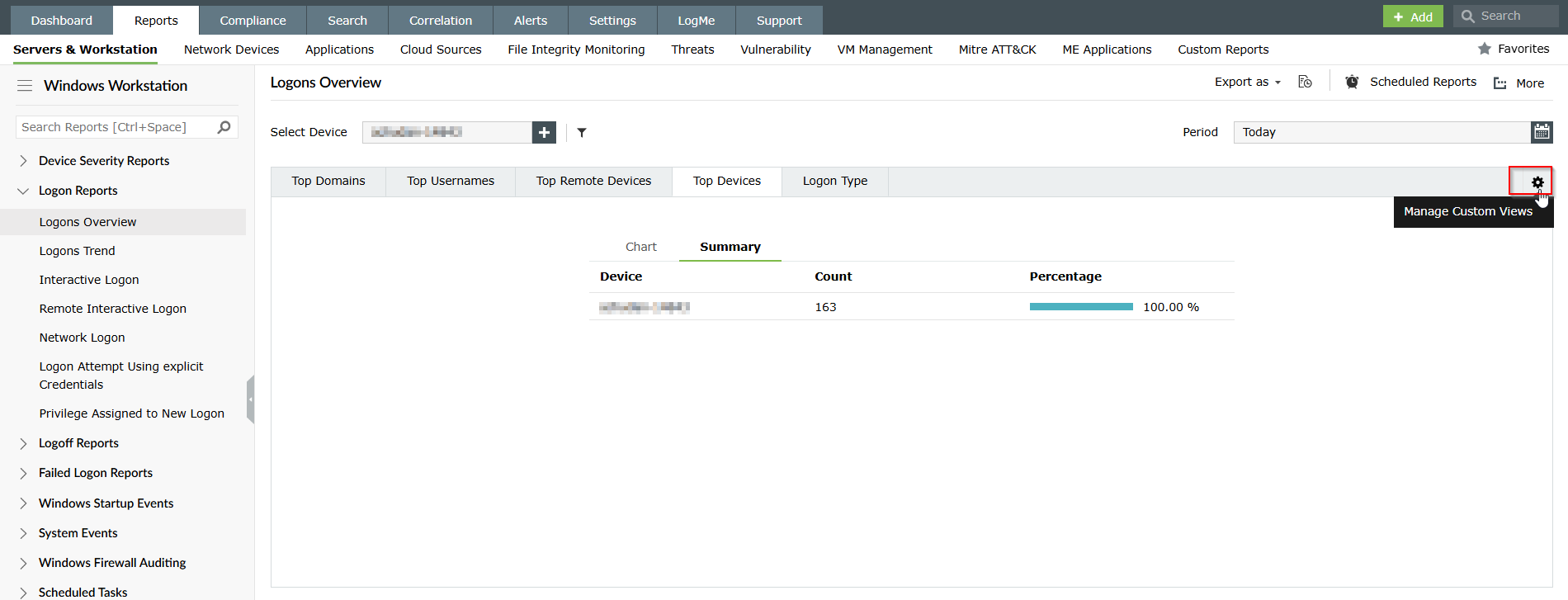The height and width of the screenshot is (600, 1568).
Task: Click the teal percentage bar
Action: pyautogui.click(x=1080, y=307)
